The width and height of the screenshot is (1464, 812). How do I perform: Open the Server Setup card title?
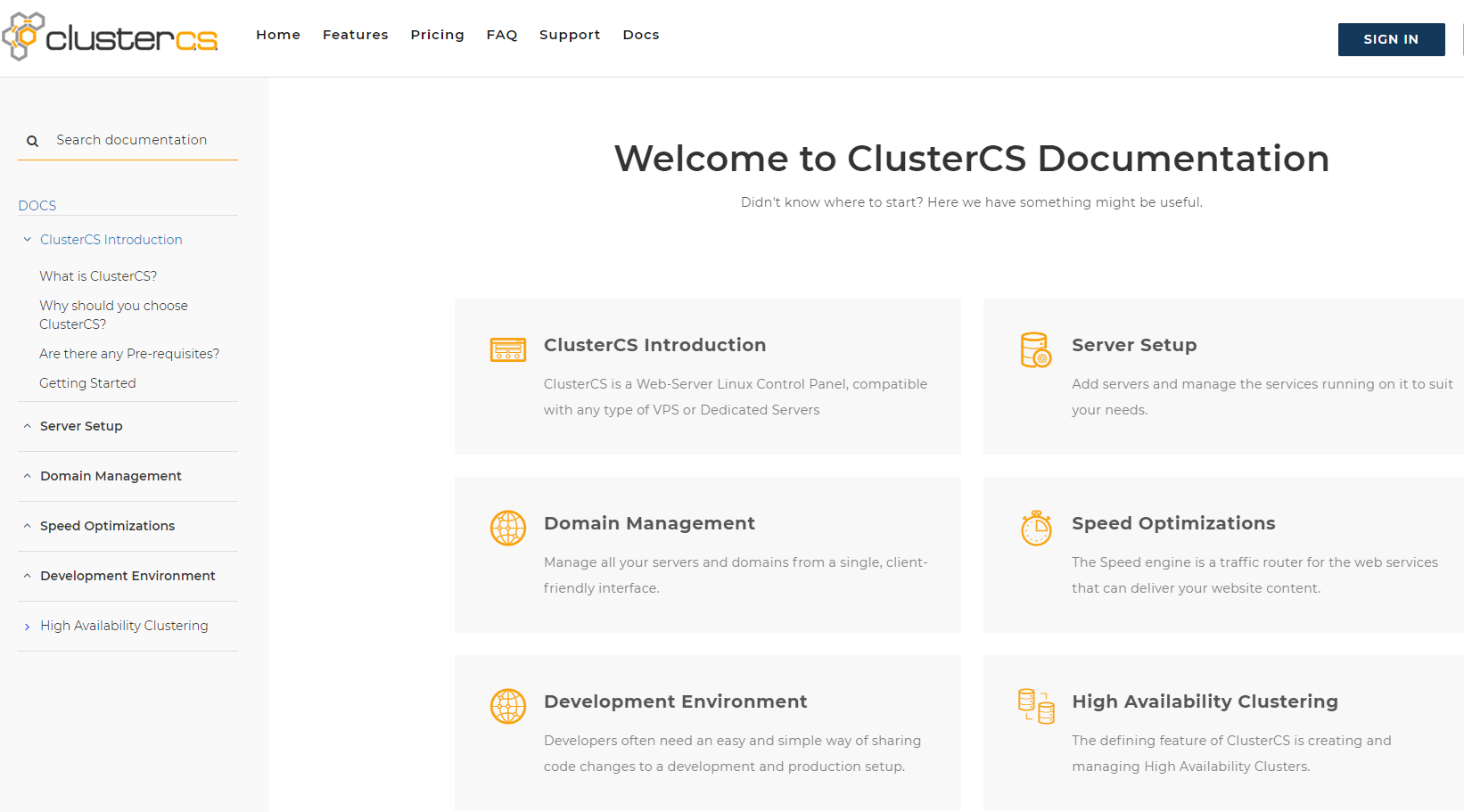pyautogui.click(x=1134, y=345)
